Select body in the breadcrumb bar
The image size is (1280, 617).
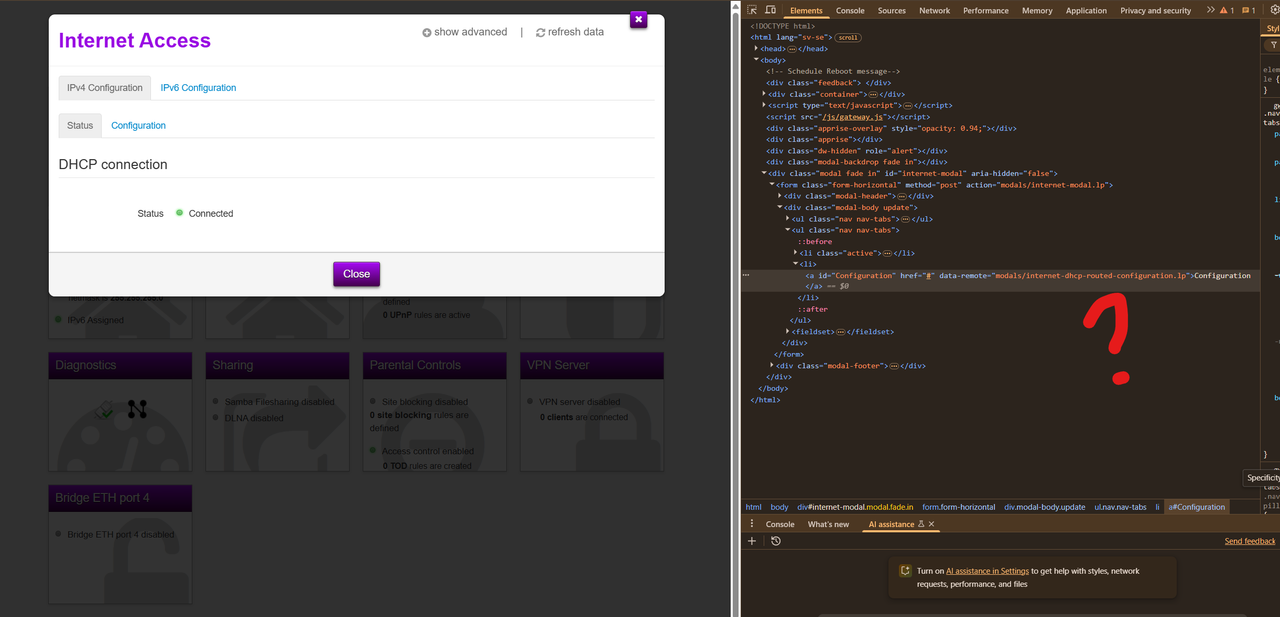click(779, 507)
